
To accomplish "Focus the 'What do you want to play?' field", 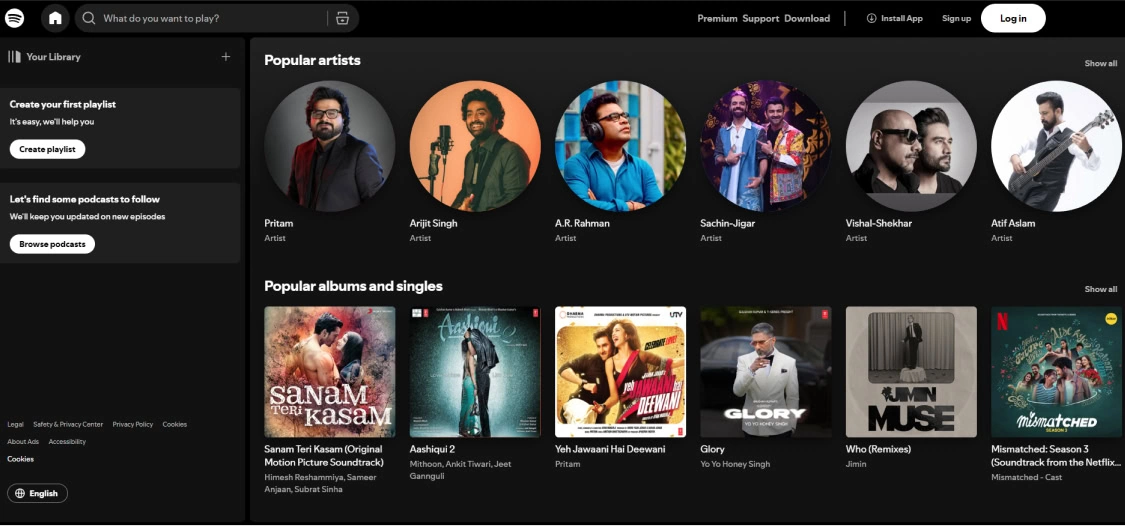I will [217, 18].
